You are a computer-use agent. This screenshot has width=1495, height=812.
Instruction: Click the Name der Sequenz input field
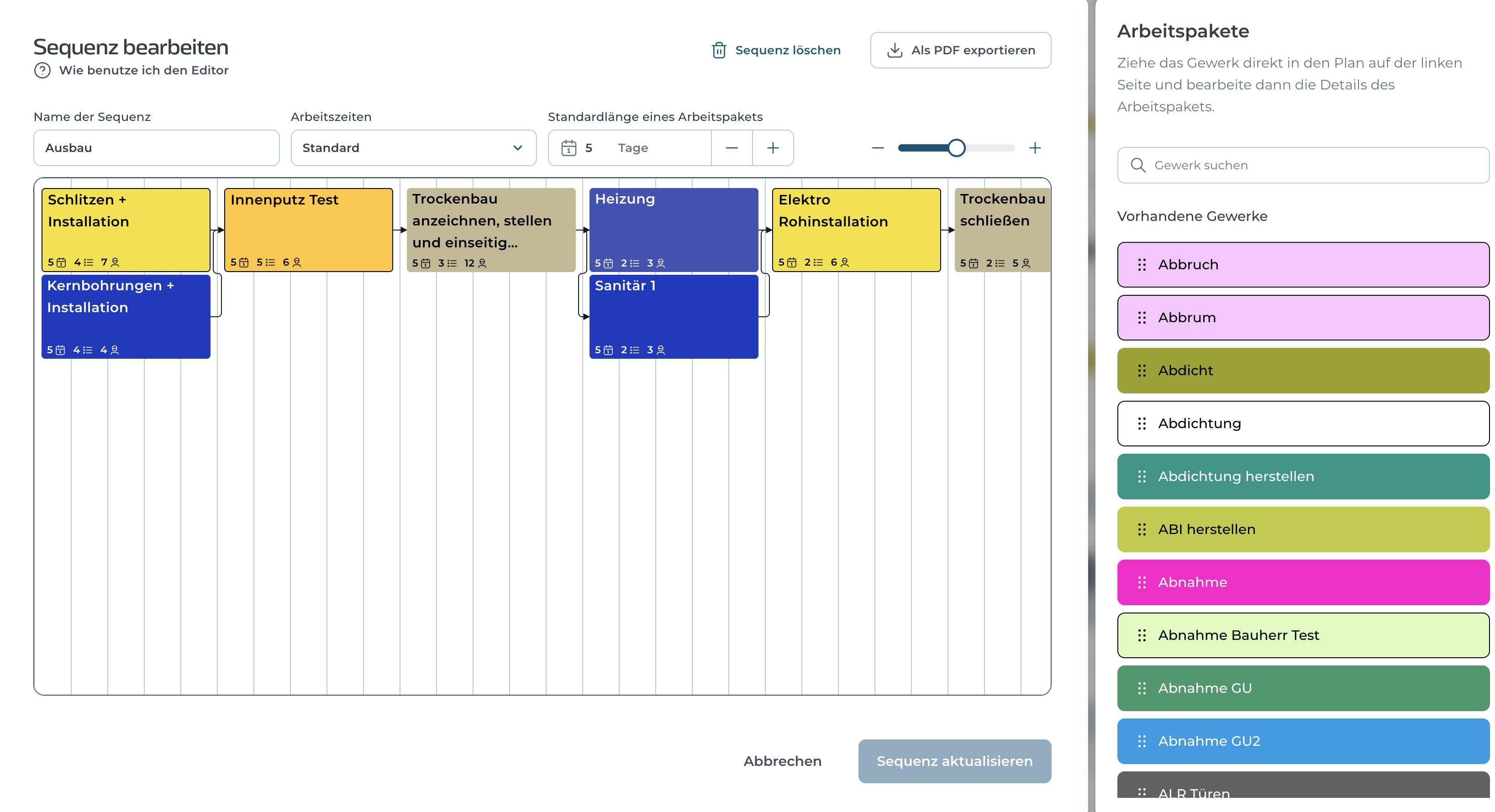156,148
